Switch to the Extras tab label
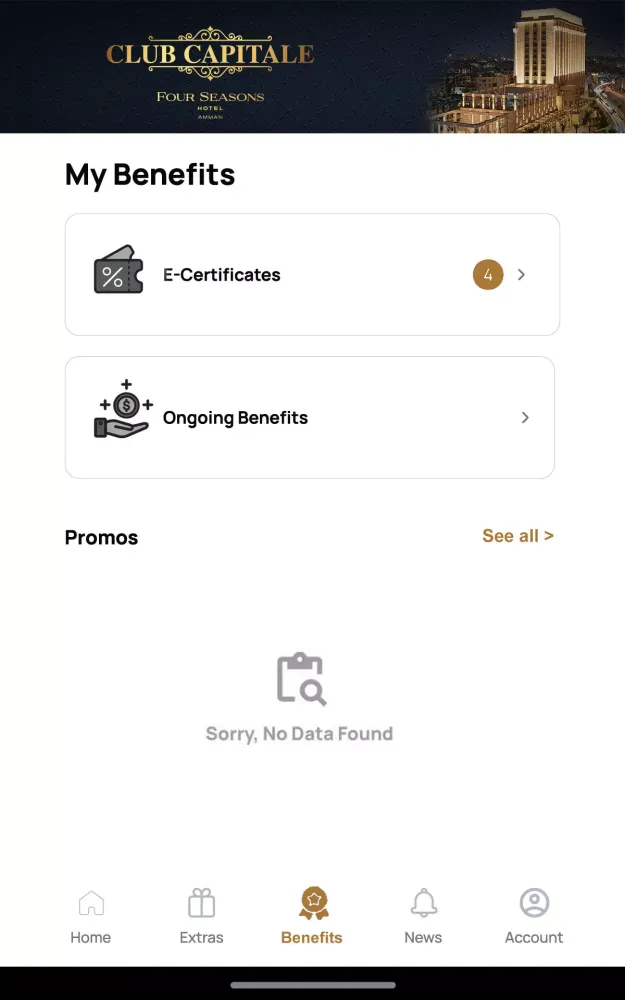Image resolution: width=625 pixels, height=1000 pixels. click(x=202, y=938)
